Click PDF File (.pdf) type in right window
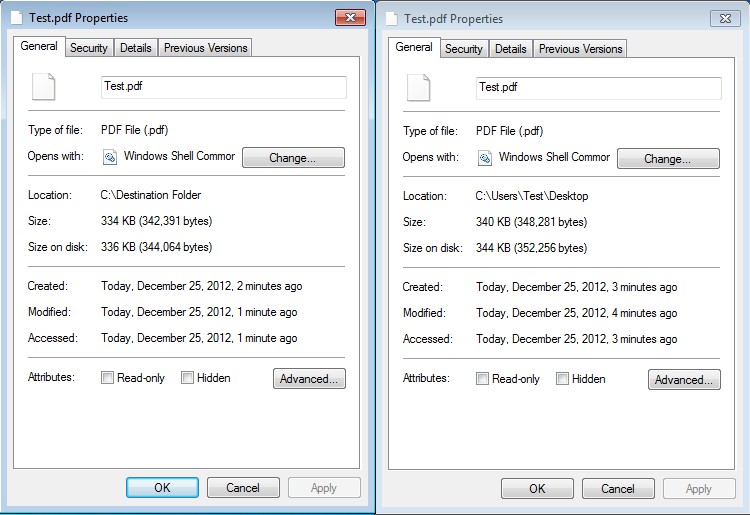The width and height of the screenshot is (750, 515). (x=509, y=131)
